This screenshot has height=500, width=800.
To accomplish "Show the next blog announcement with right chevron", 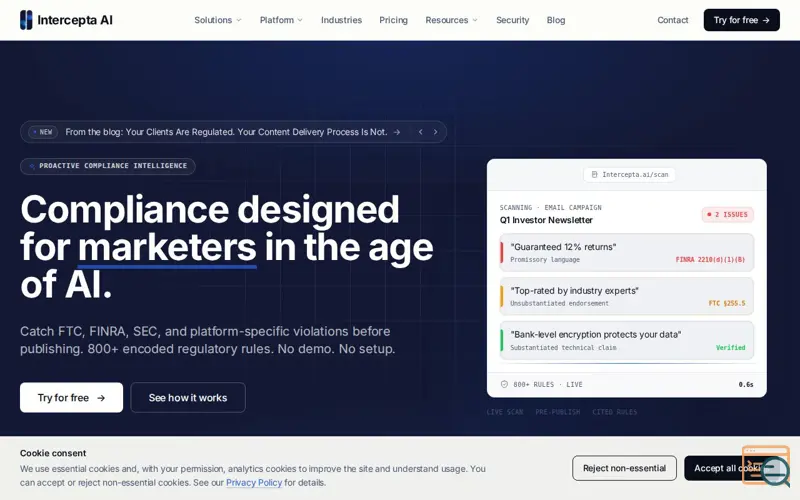I will (x=435, y=132).
